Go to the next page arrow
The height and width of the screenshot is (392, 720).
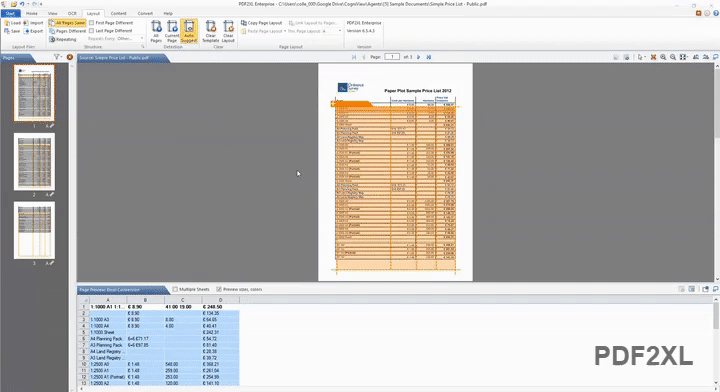(419, 57)
